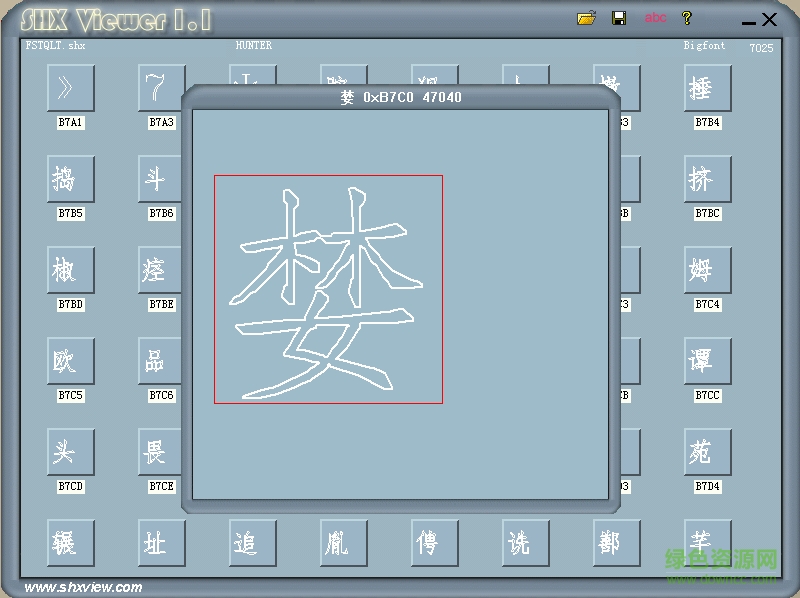Click the question mark help icon
Screen dimensions: 800x598
(x=688, y=17)
